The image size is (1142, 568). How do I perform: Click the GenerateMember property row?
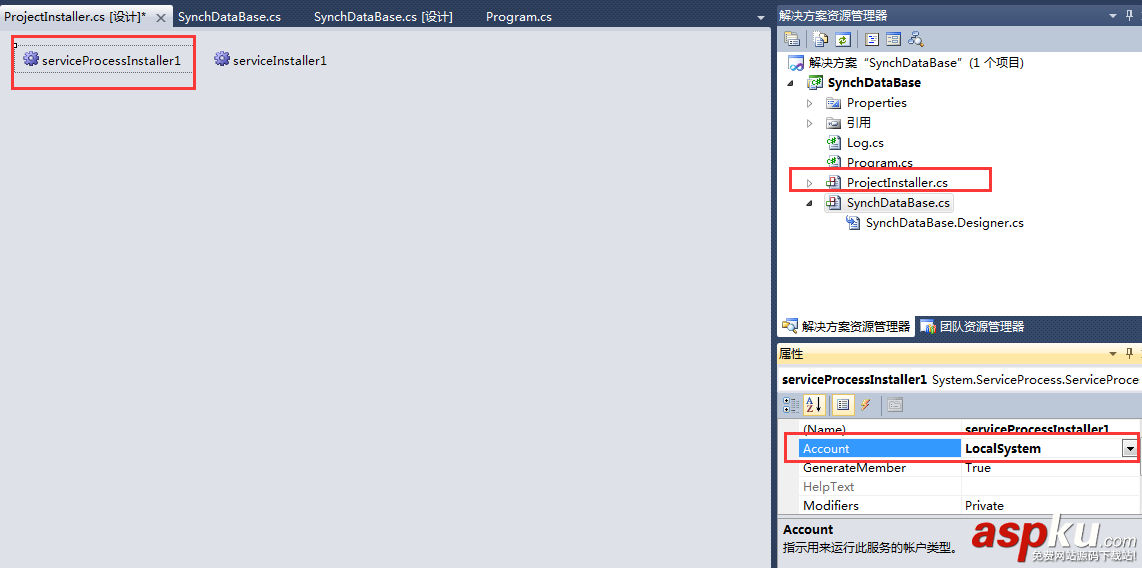tap(969, 468)
